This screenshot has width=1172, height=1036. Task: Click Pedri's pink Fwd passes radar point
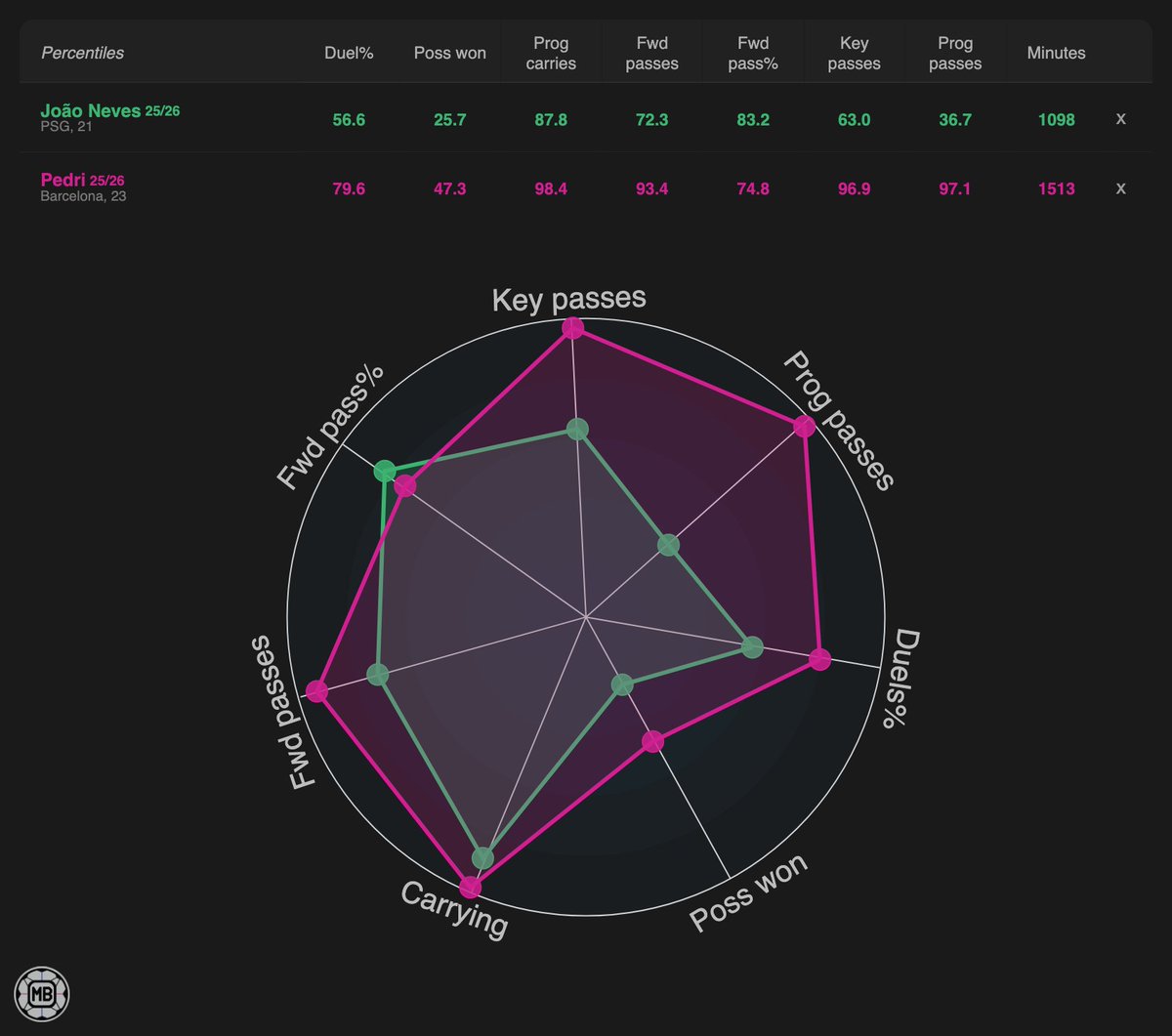click(315, 691)
